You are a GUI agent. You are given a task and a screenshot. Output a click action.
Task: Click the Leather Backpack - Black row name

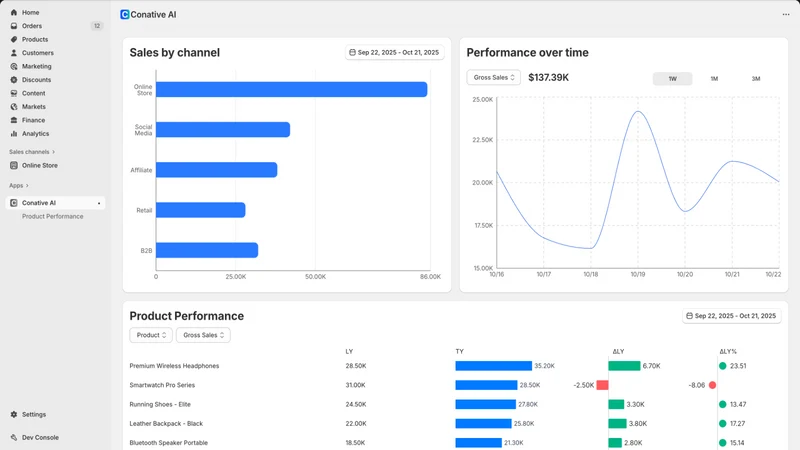pos(166,423)
